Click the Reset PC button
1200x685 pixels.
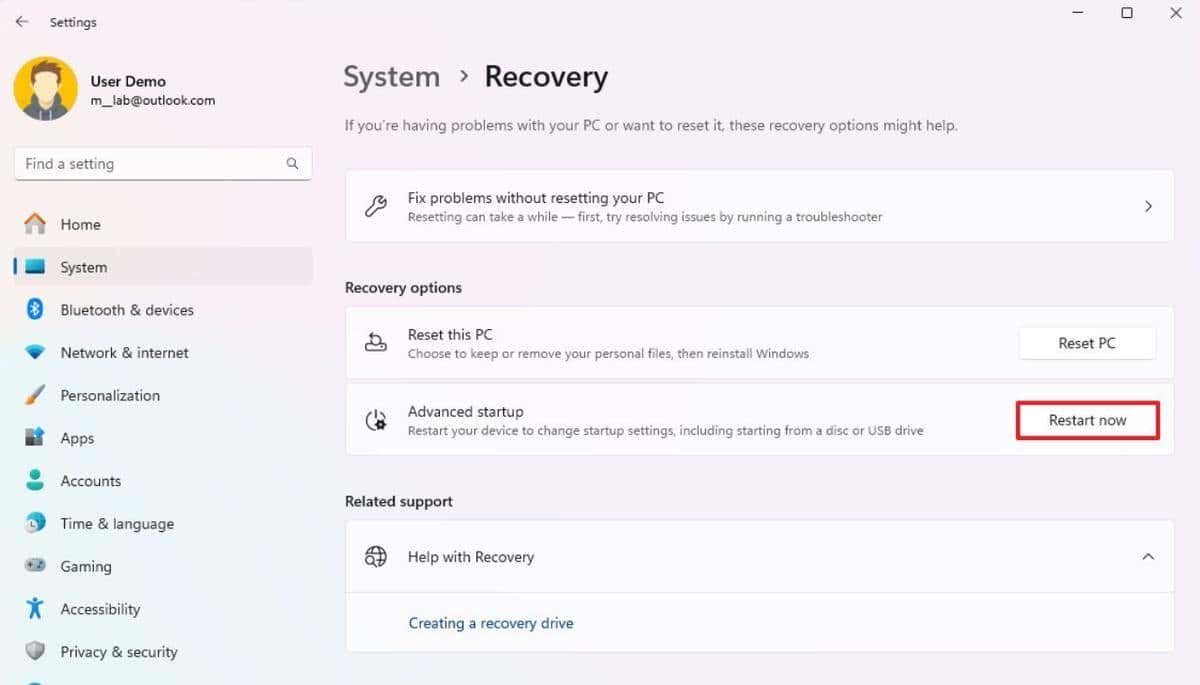(1087, 343)
